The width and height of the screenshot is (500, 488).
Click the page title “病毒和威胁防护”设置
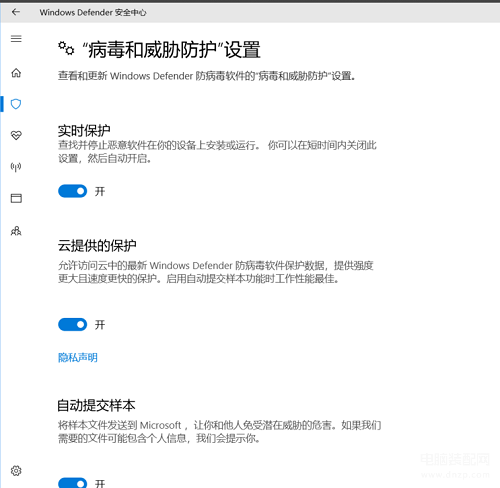point(171,50)
